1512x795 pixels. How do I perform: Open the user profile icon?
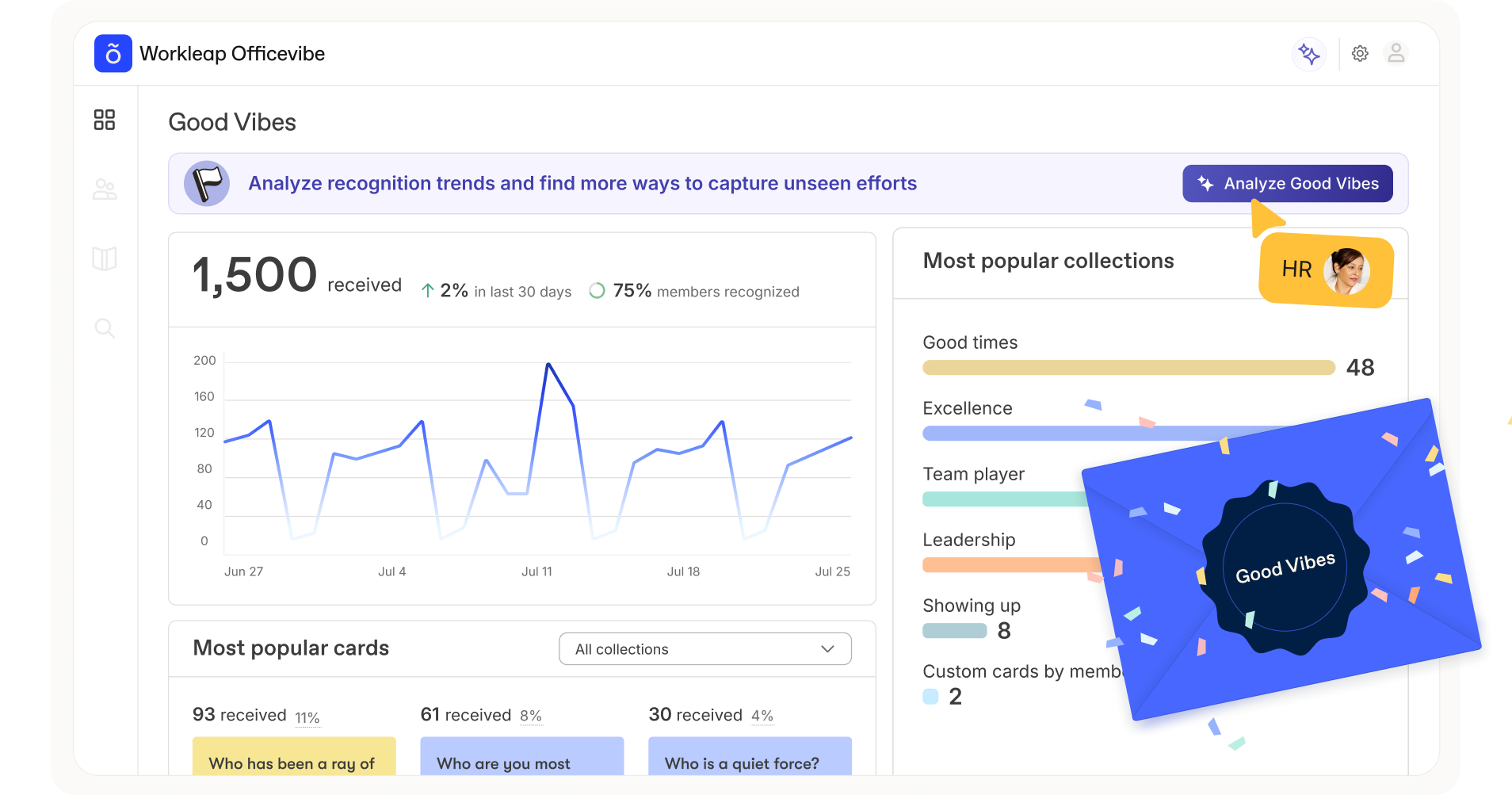[x=1396, y=54]
